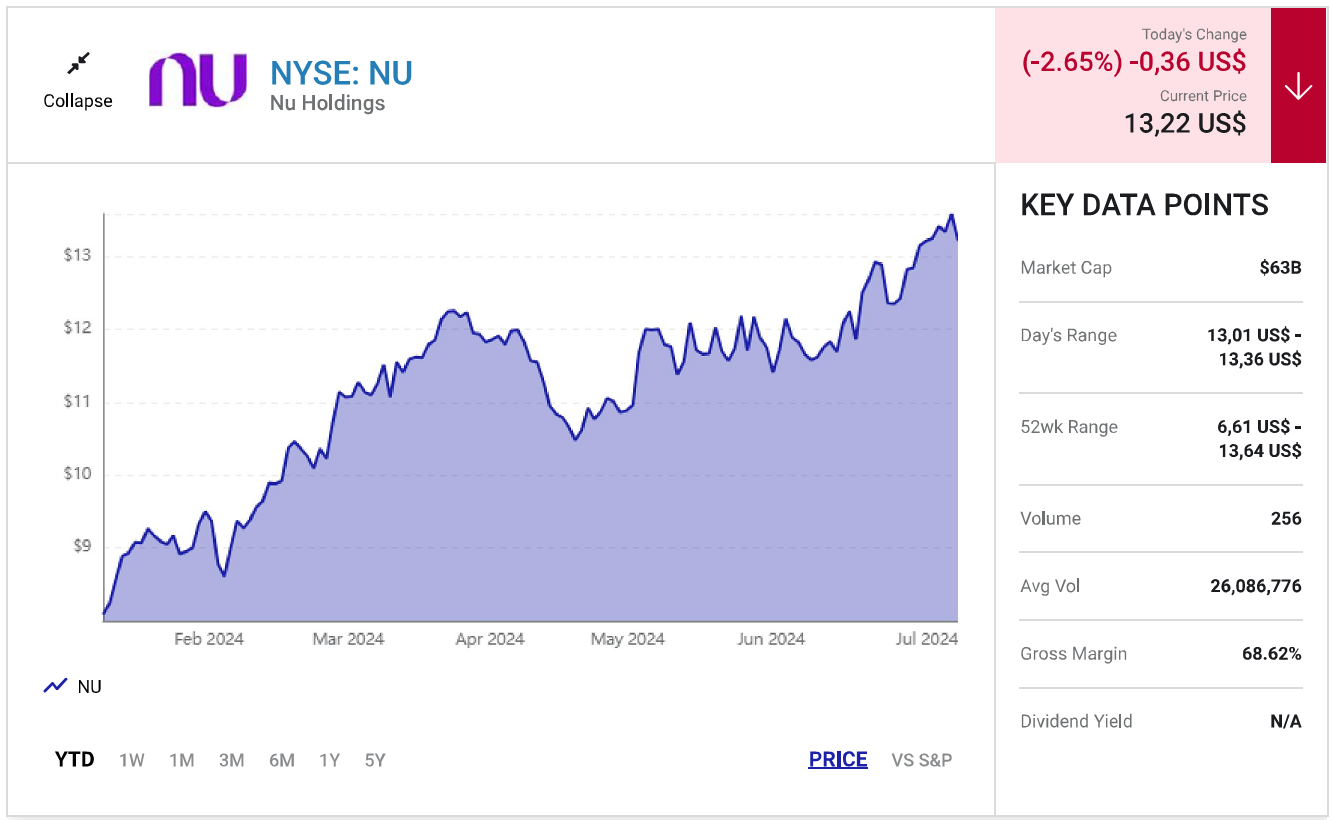Click the Collapse arrows icon
The height and width of the screenshot is (820, 1332).
[78, 64]
